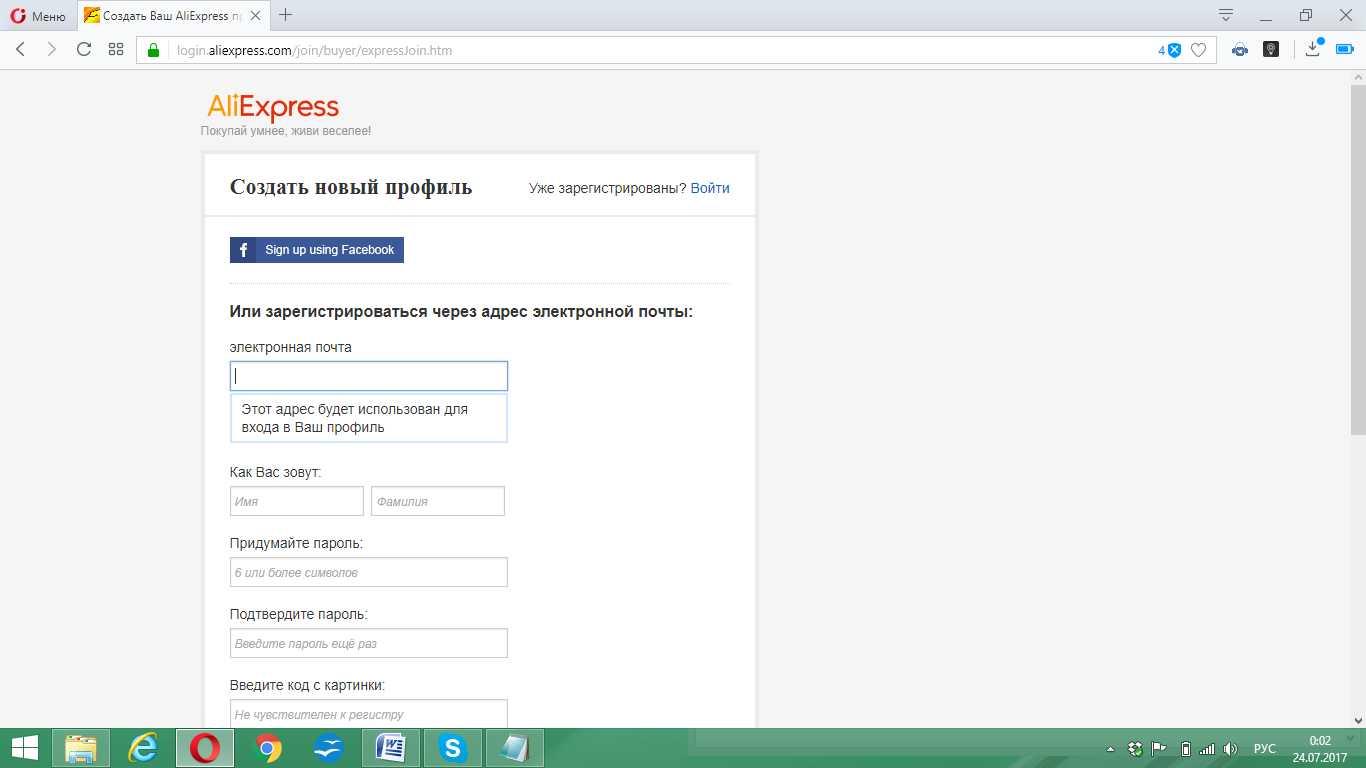
Task: Select the Создать Ваш AliExpress tab
Action: 172,15
